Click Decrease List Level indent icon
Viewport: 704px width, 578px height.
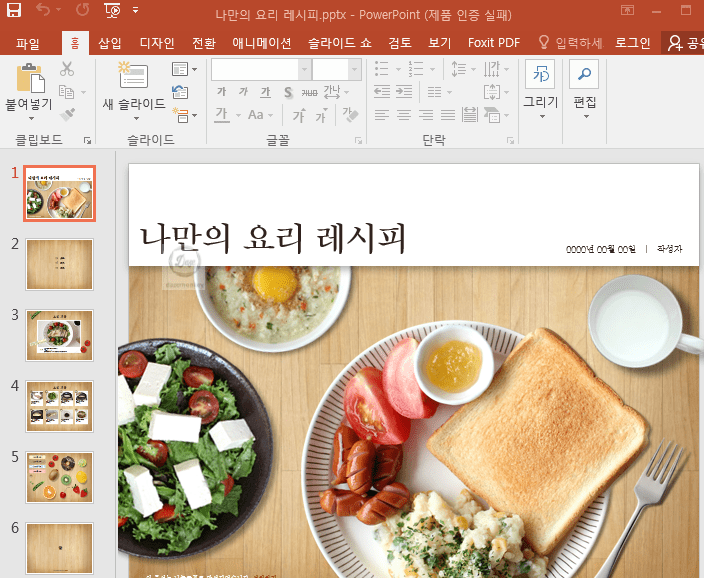click(382, 92)
